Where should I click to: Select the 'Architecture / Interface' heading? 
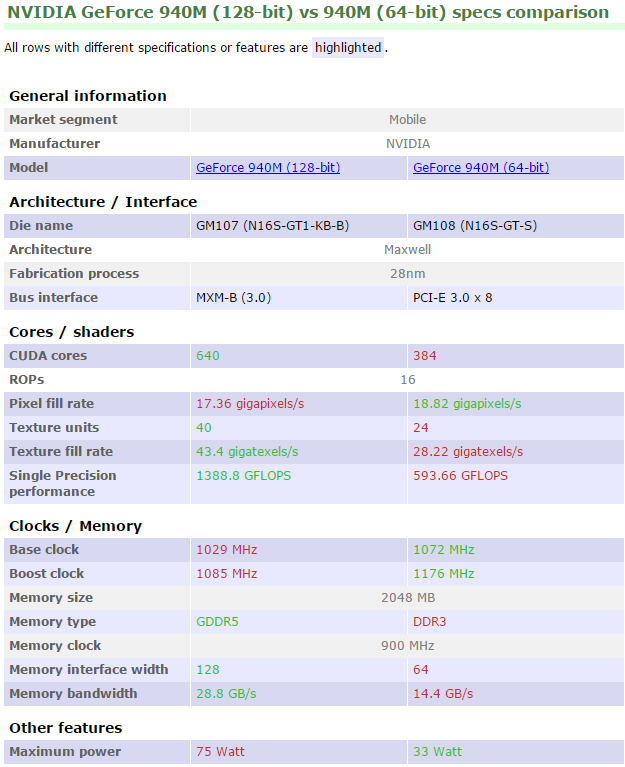tap(103, 202)
